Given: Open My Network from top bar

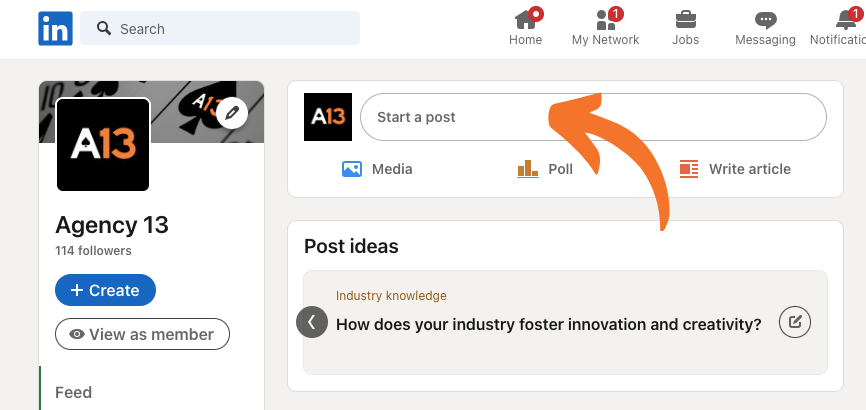Looking at the screenshot, I should click(x=605, y=28).
